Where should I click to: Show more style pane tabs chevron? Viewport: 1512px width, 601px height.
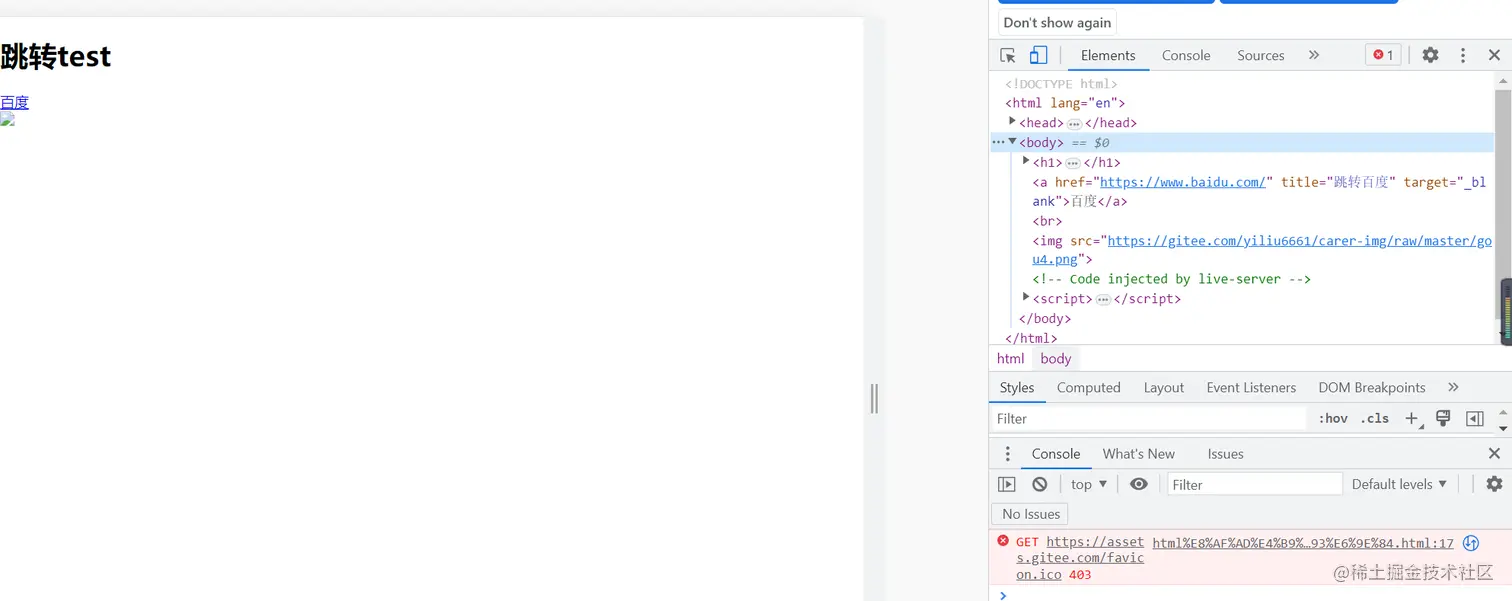tap(1453, 387)
